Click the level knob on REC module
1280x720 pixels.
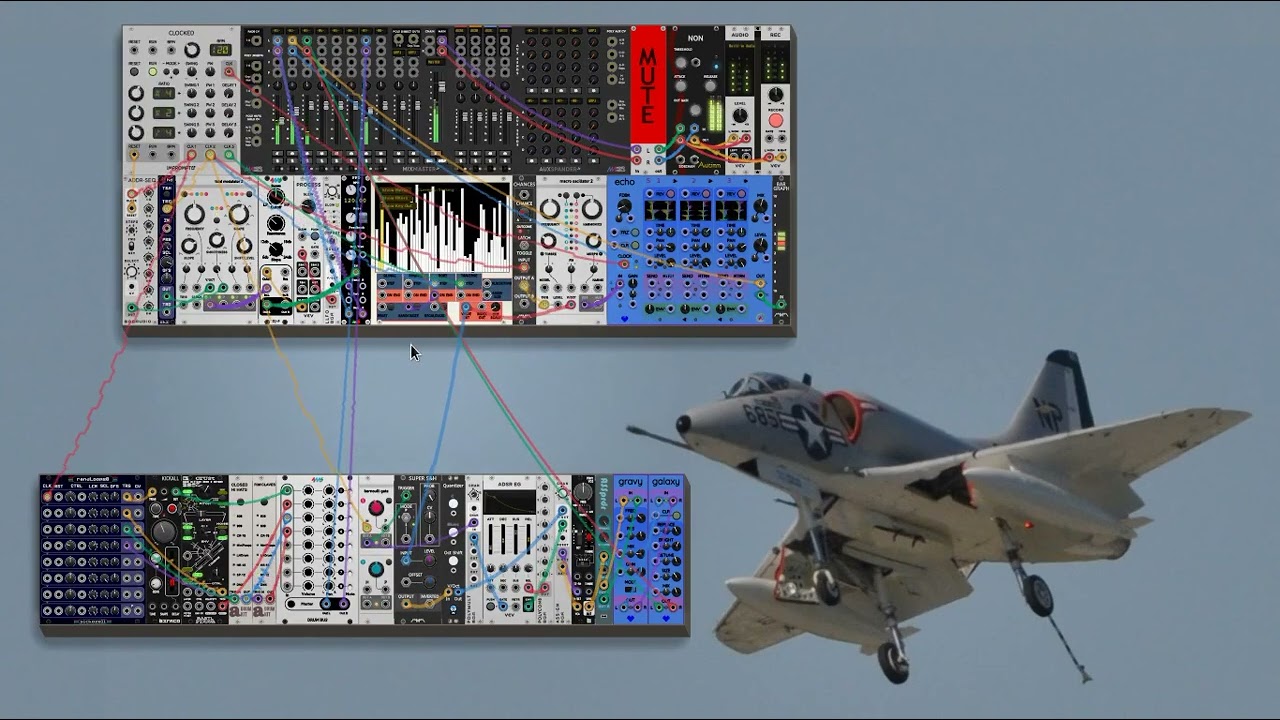click(x=776, y=94)
